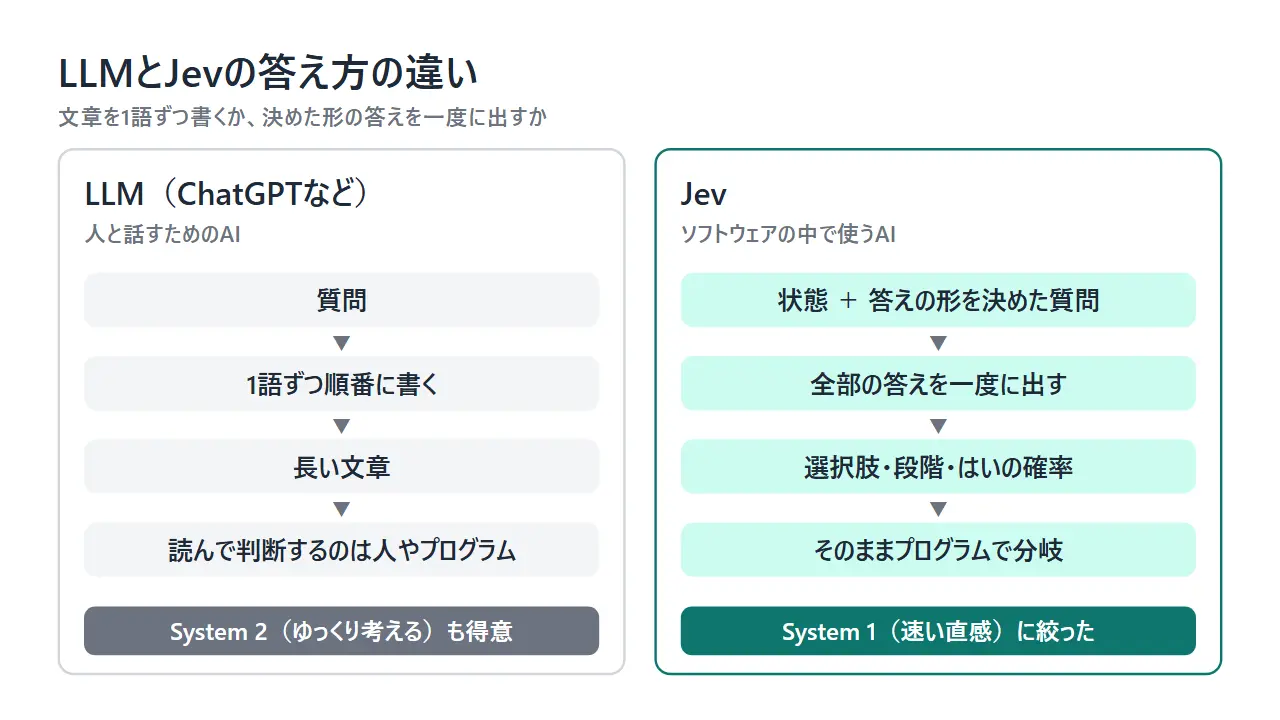Image resolution: width=1280 pixels, height=720 pixels.
Task: Click the gray "System 2（ゆっくり考える）も得意" bar
Action: (341, 631)
